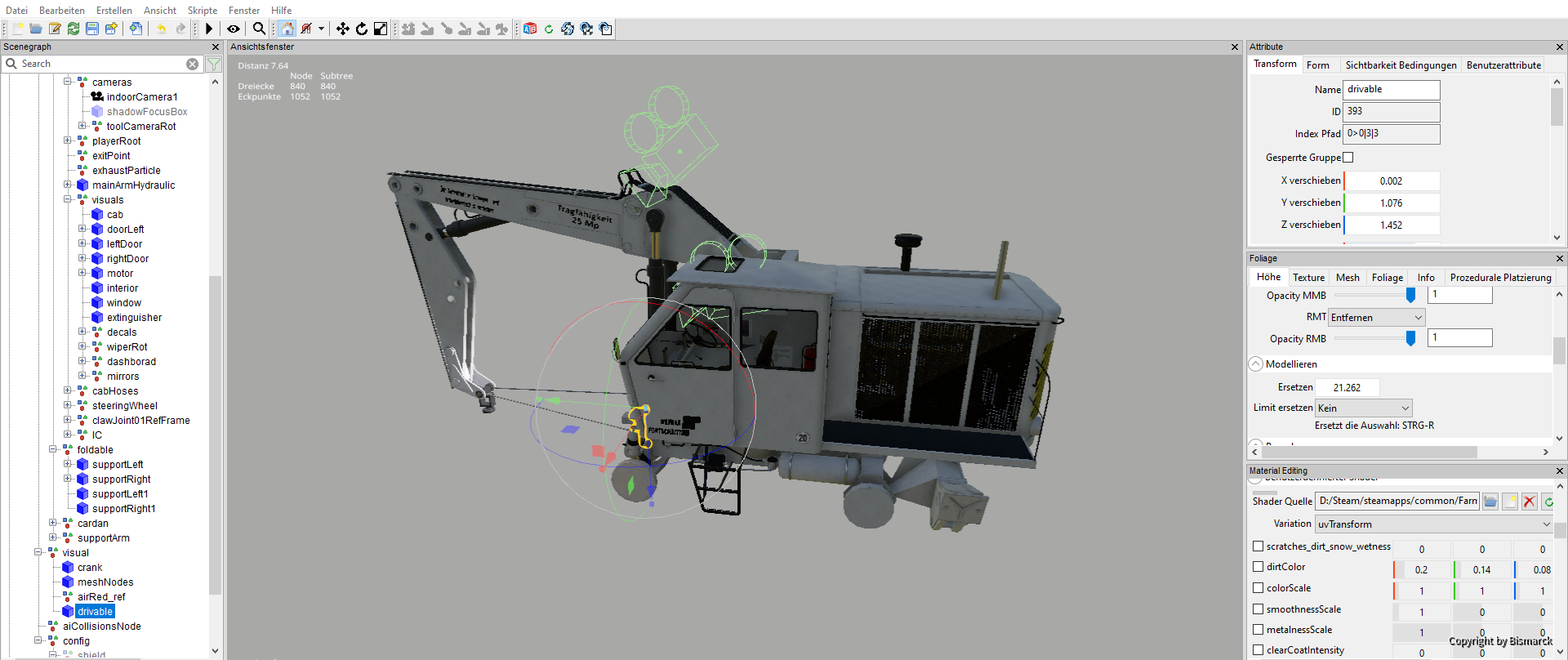Adjust the Opacity RMB slider handle
This screenshot has width=1568, height=660.
pos(1410,338)
